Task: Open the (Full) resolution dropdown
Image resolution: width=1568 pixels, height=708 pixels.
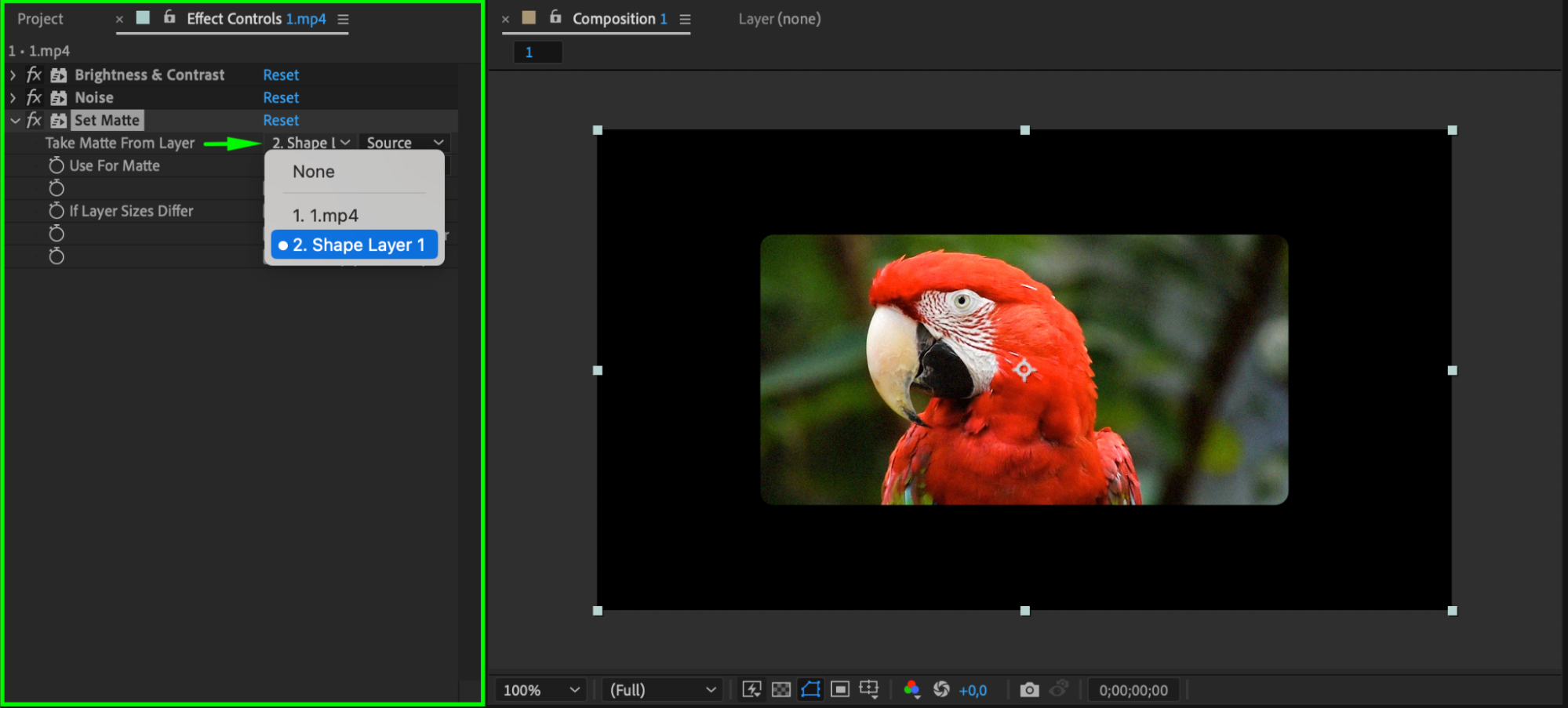Action: [663, 690]
